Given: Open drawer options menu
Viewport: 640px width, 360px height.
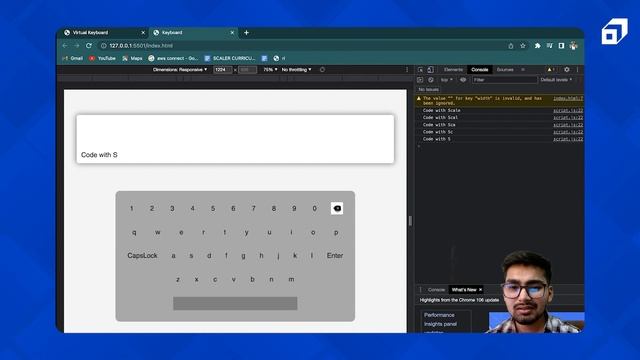Looking at the screenshot, I should pyautogui.click(x=420, y=290).
